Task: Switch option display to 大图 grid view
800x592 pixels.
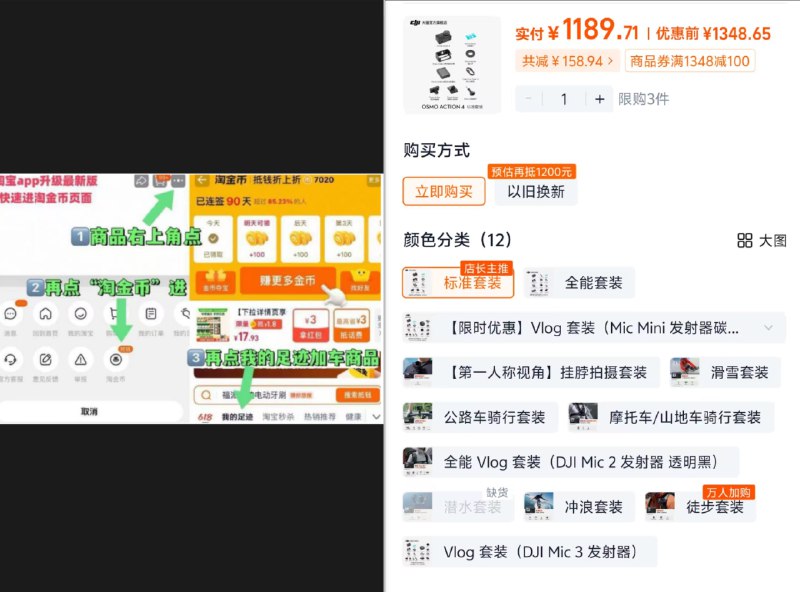Action: [x=762, y=240]
